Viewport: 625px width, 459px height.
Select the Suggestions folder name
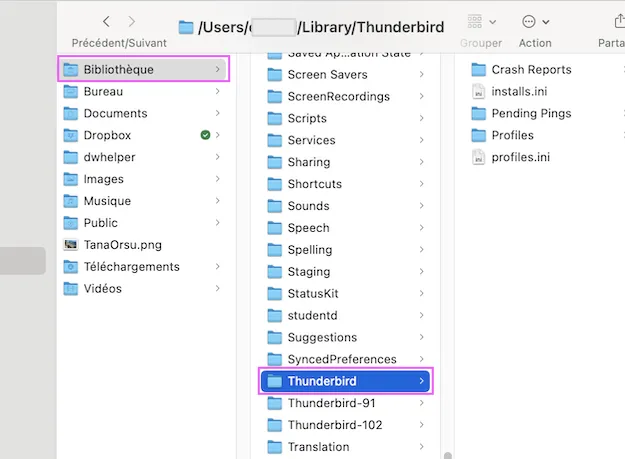point(322,338)
